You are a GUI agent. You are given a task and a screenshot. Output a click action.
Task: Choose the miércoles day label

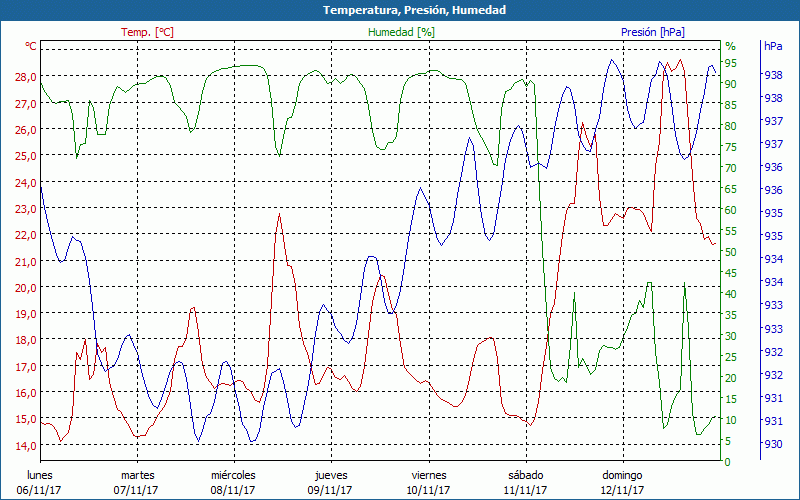pos(233,475)
